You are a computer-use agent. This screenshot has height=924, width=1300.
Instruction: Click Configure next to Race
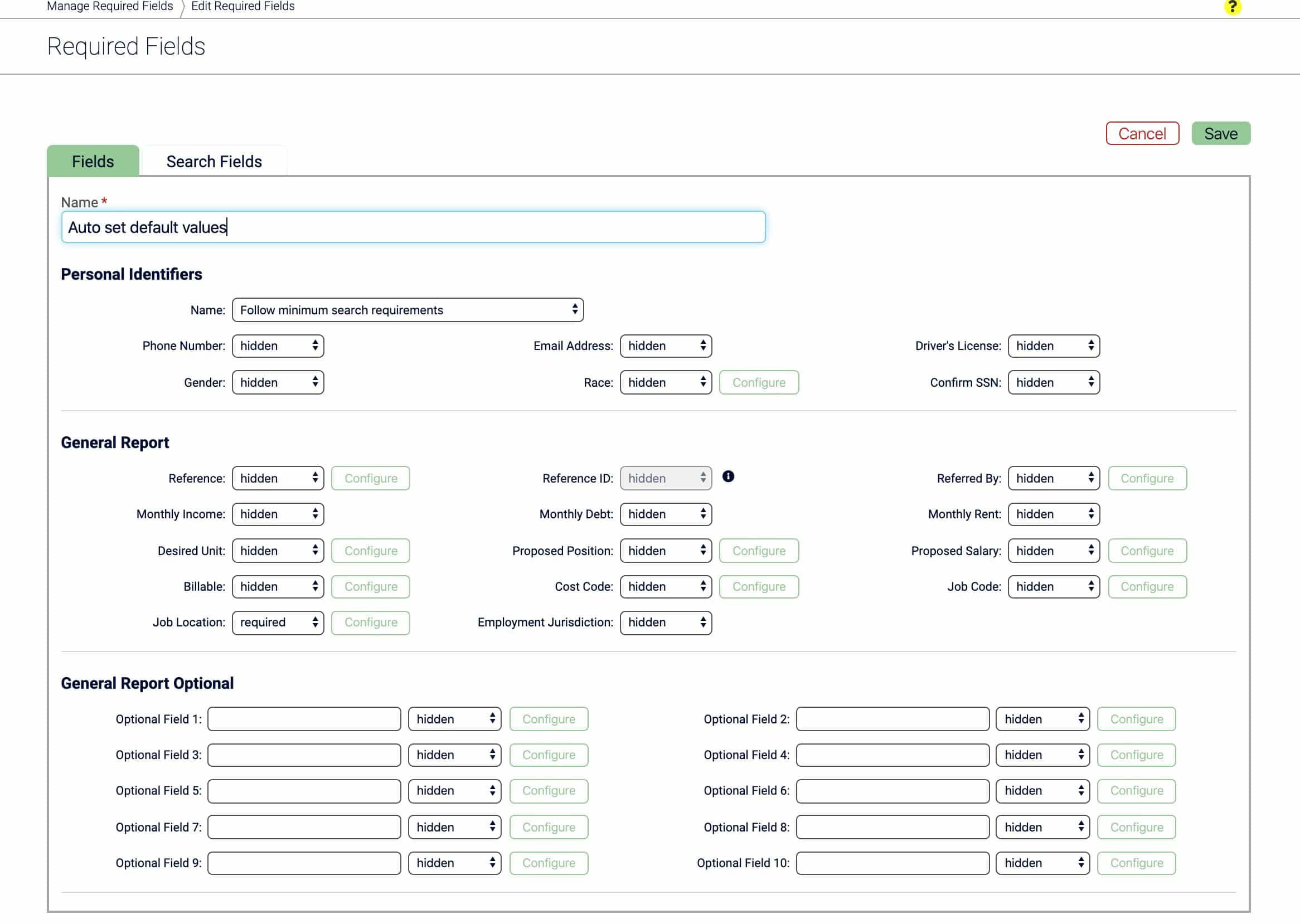[759, 382]
